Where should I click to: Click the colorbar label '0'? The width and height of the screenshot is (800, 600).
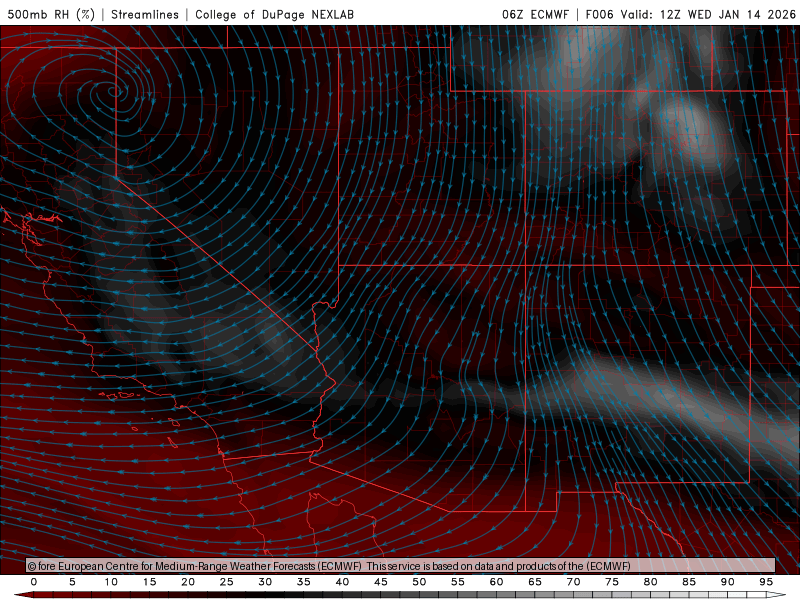tap(34, 582)
